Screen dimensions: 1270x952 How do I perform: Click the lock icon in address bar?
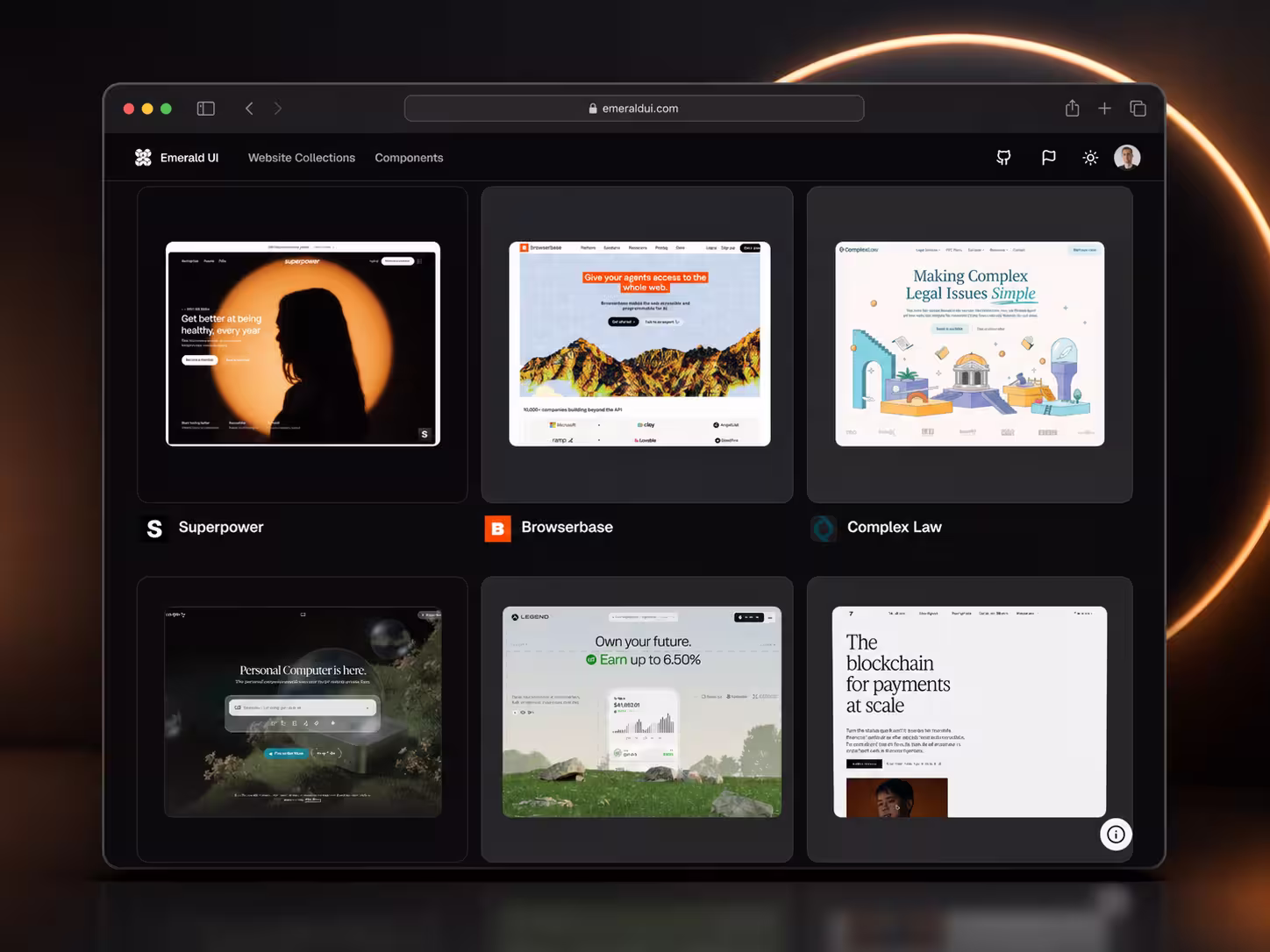[593, 109]
